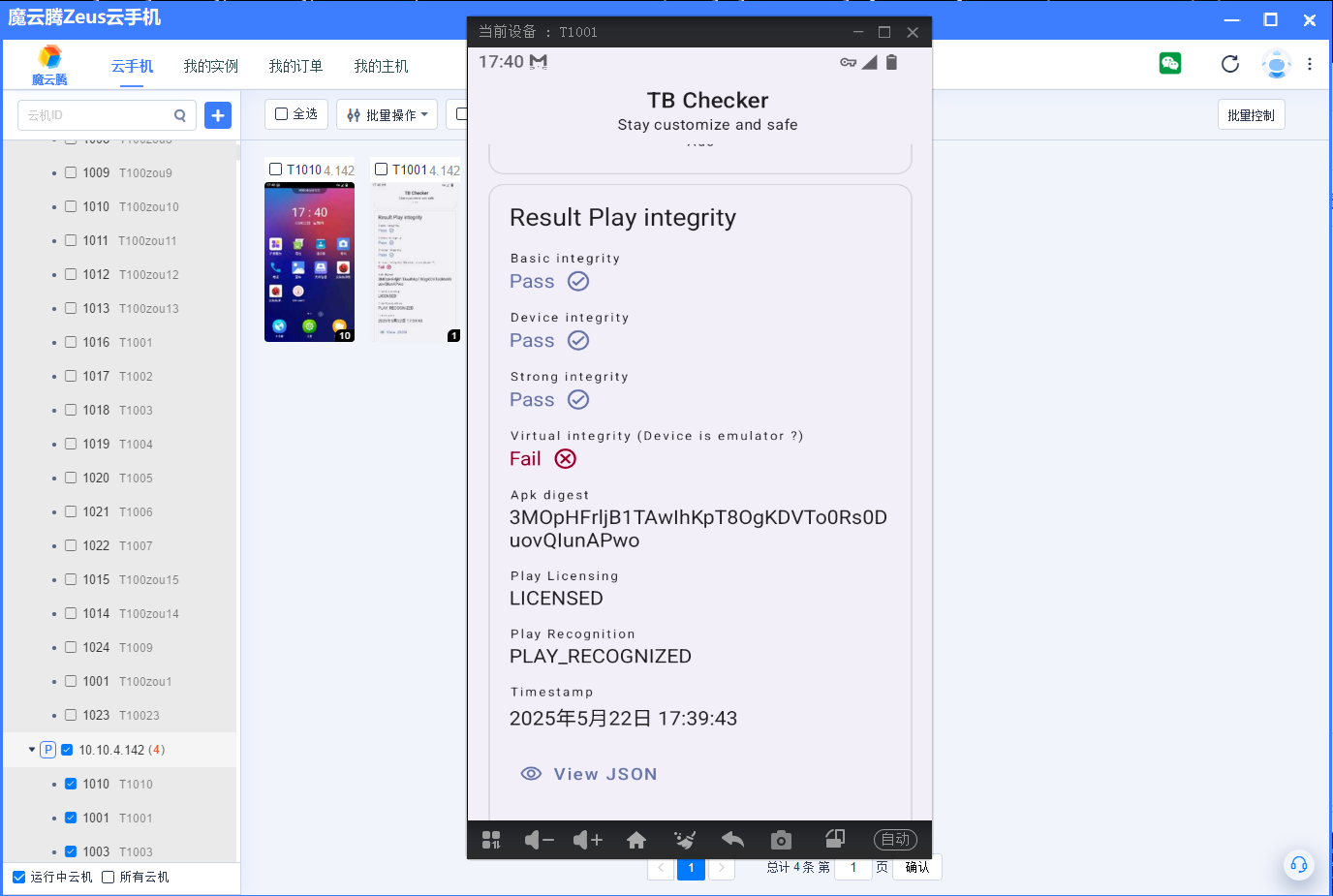
Task: Collapse the 10.10.4.142 tree group
Action: (x=32, y=750)
